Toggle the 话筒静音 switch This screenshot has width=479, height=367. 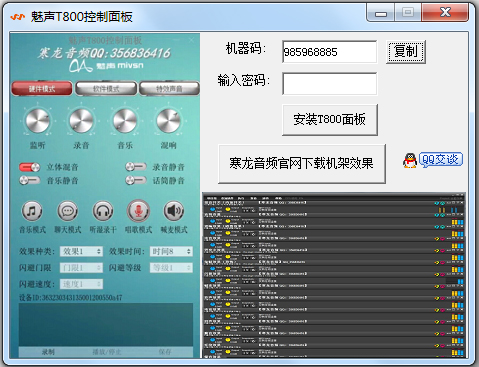tap(136, 180)
